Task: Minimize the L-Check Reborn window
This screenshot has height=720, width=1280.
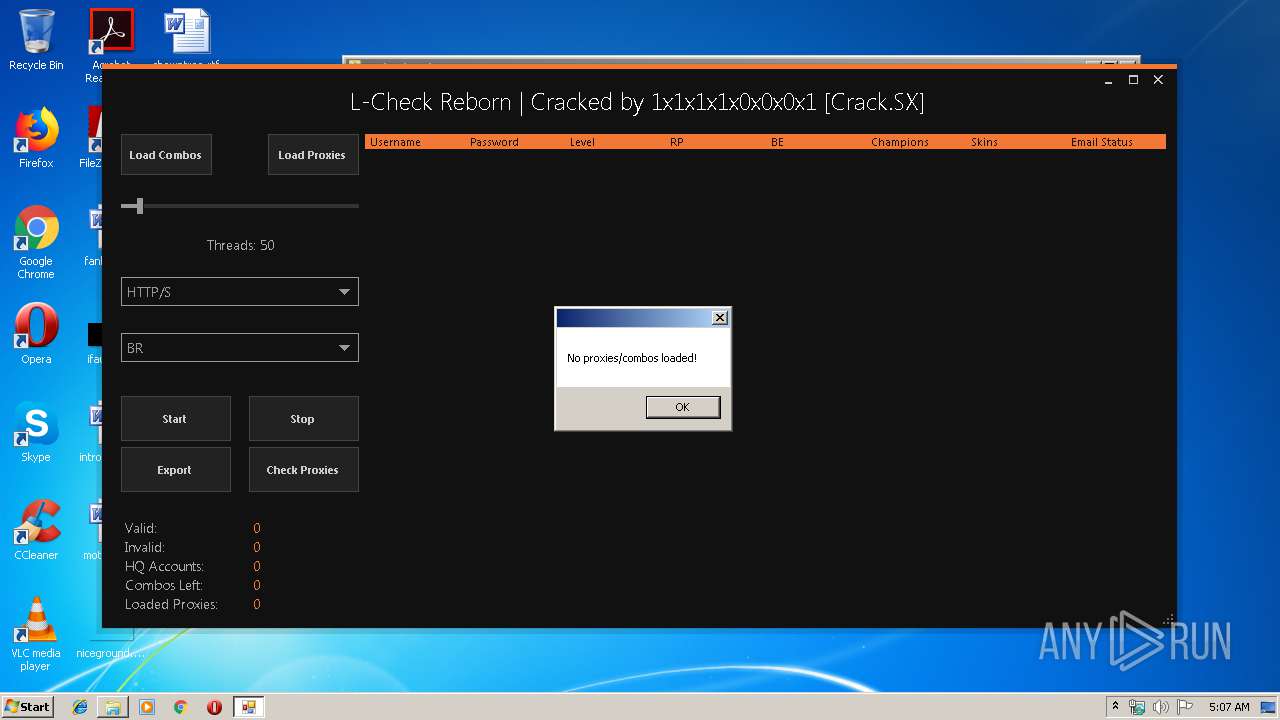Action: click(1108, 80)
